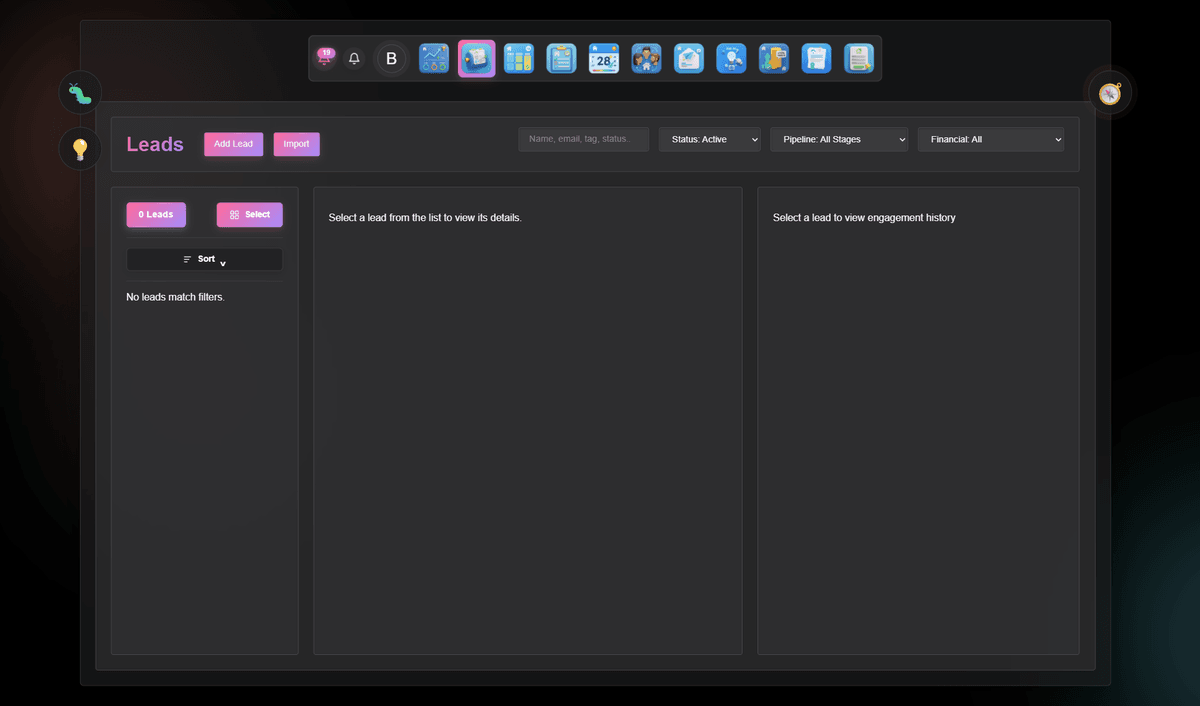Click the Import button
The image size is (1200, 706).
296,144
